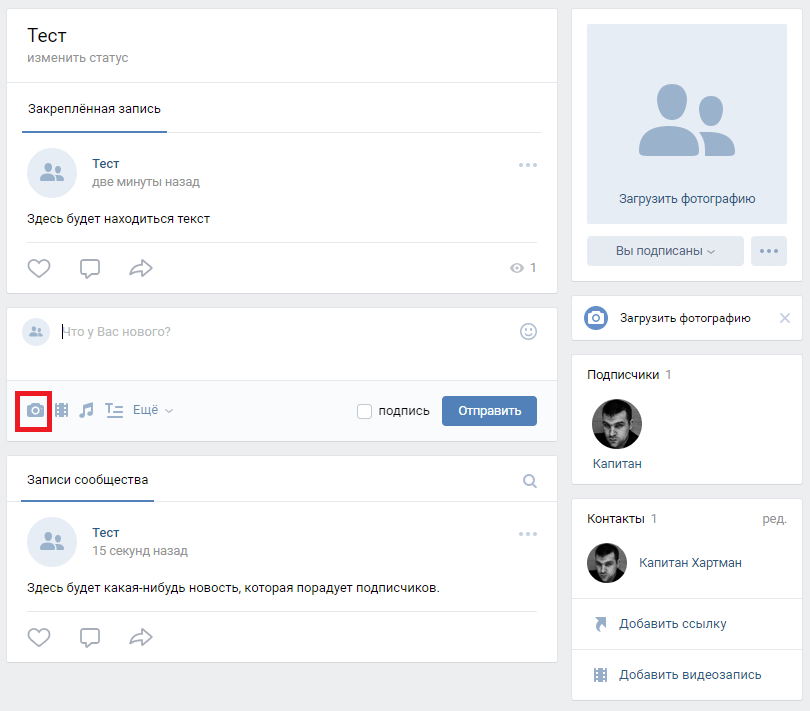Search community posts with magnifier icon
The image size is (810, 711).
530,481
